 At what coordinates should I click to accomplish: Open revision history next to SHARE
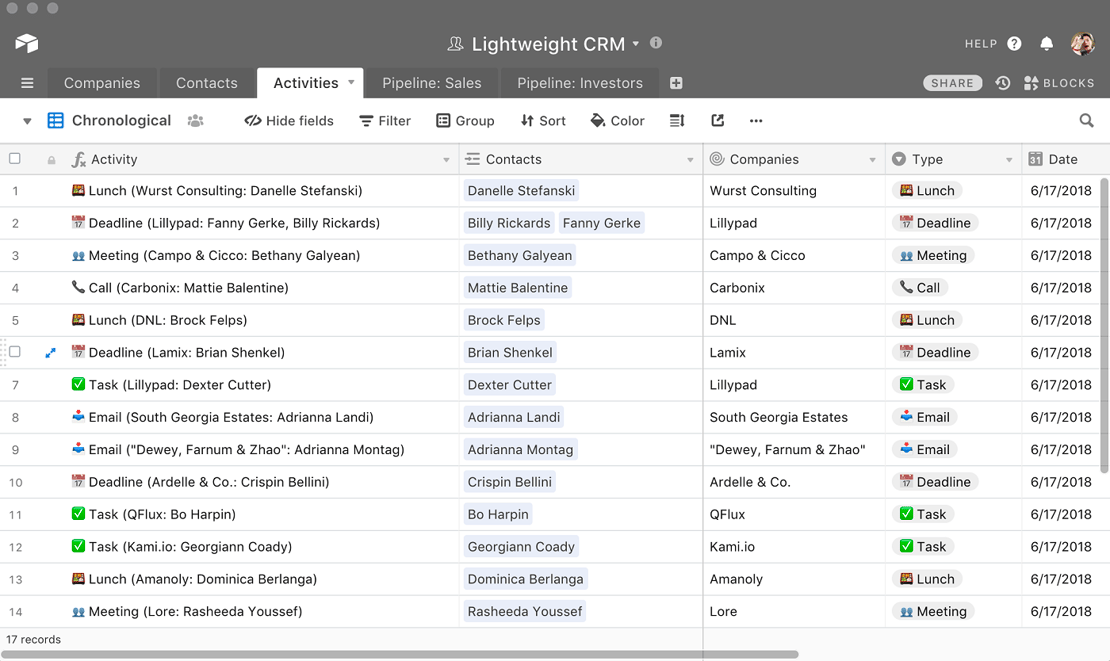coord(1003,83)
